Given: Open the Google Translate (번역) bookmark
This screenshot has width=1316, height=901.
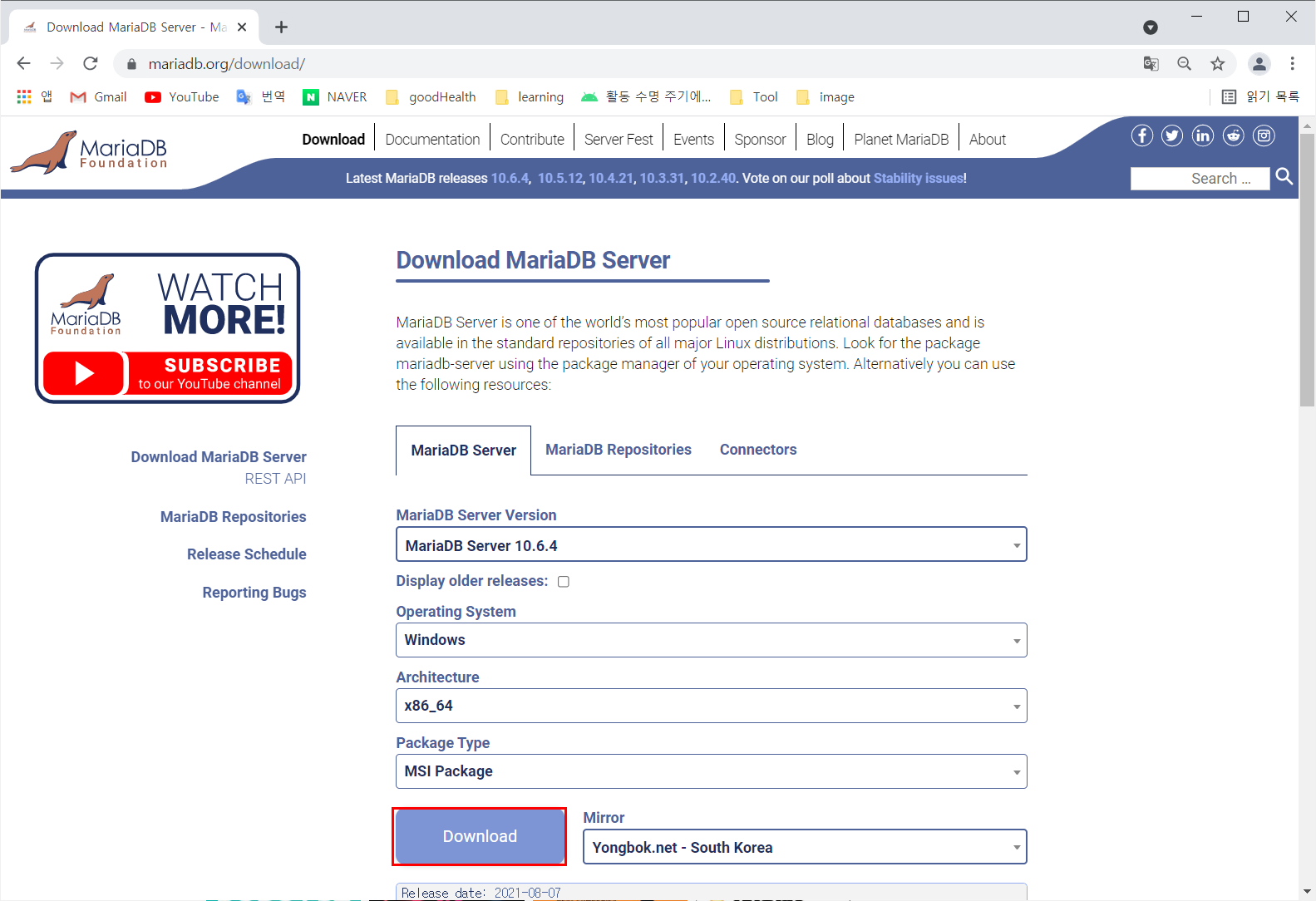Looking at the screenshot, I should coord(261,97).
